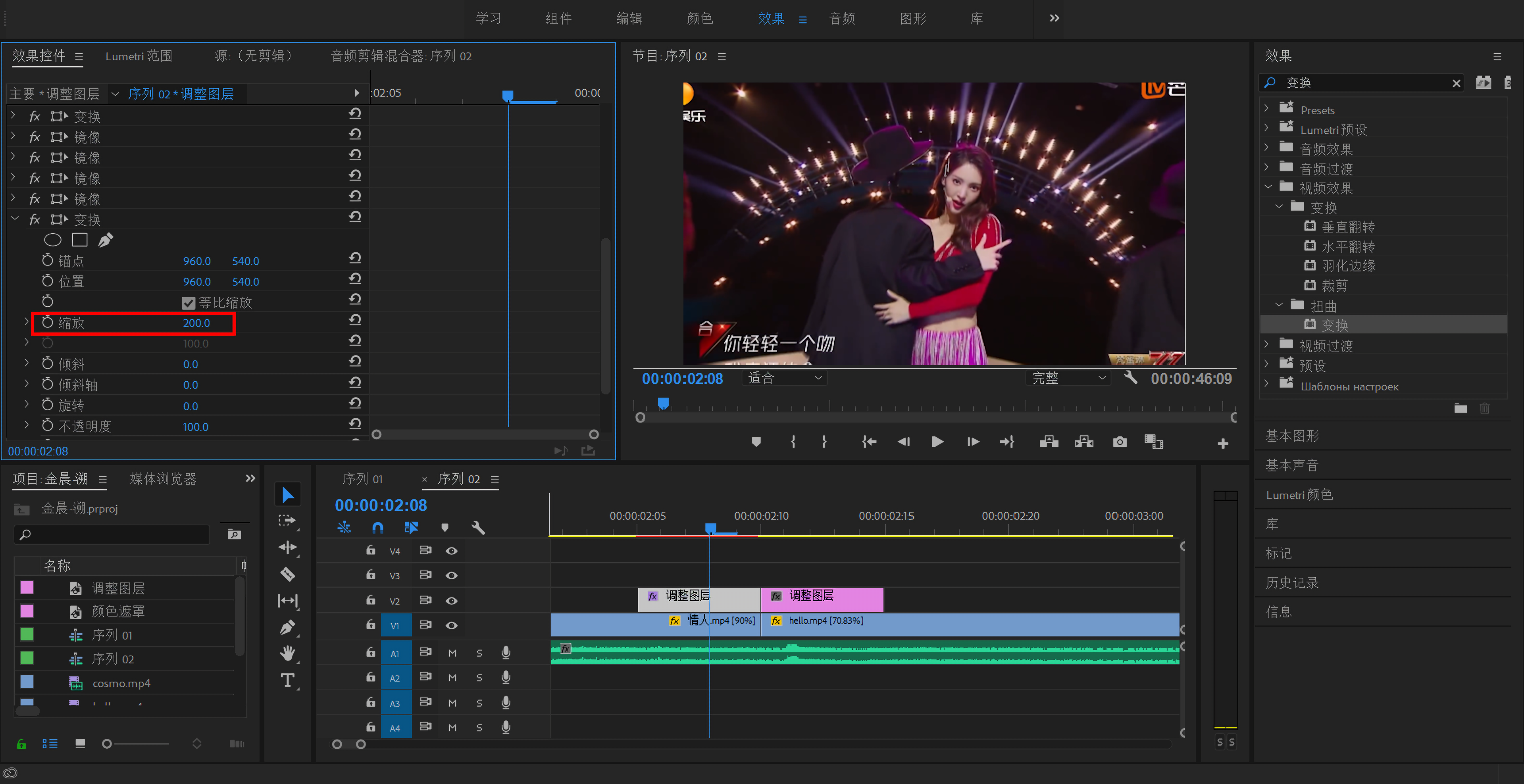Mute audio track A1

(x=452, y=653)
